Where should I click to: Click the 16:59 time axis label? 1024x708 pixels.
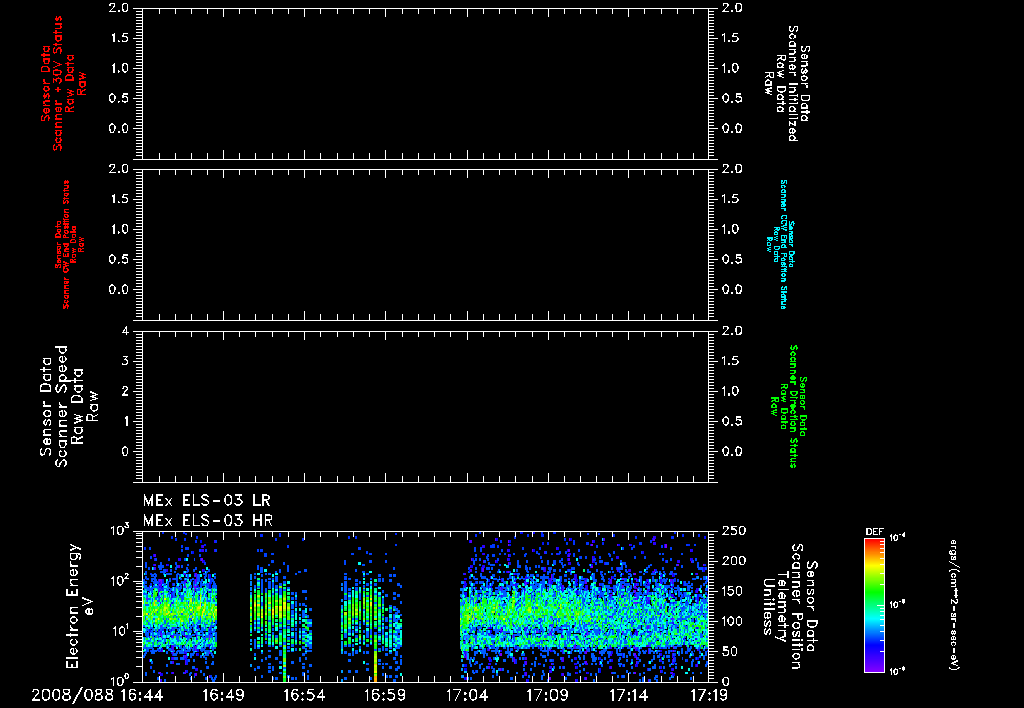coord(385,696)
